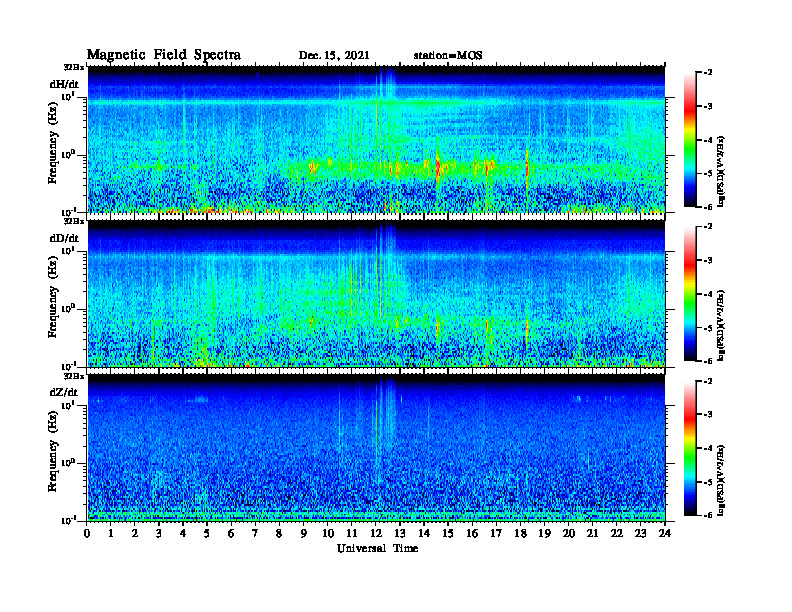Click hour tick label 7 on time axis
792x612 pixels.
tap(255, 534)
